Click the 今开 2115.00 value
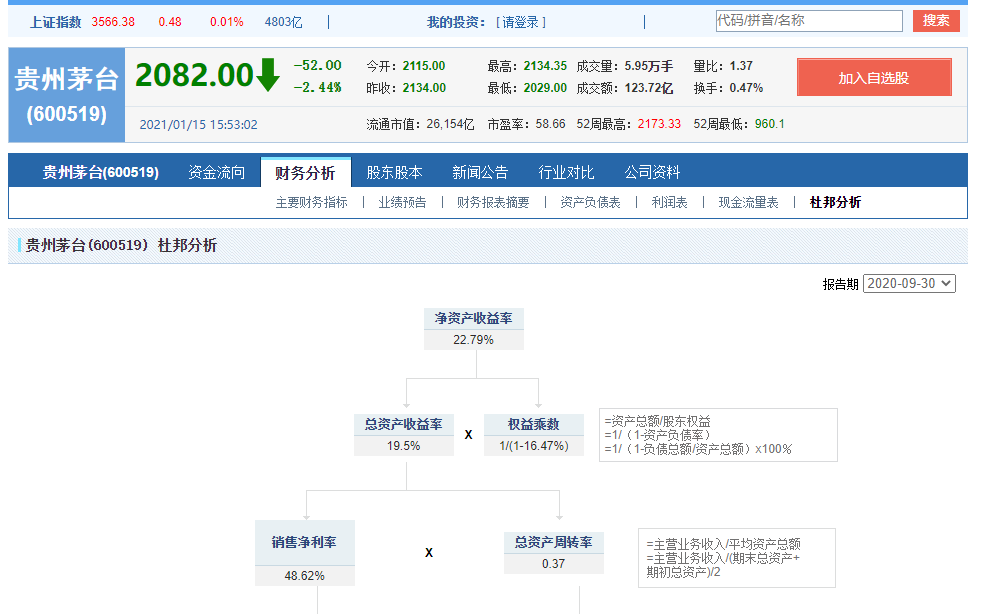This screenshot has height=614, width=982. (x=424, y=66)
